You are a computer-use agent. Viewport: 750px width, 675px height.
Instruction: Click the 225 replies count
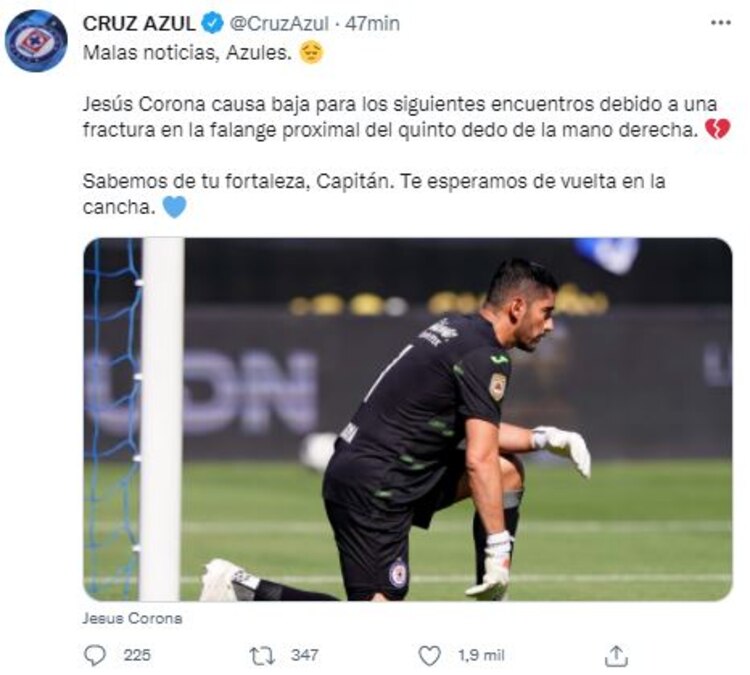click(x=137, y=655)
